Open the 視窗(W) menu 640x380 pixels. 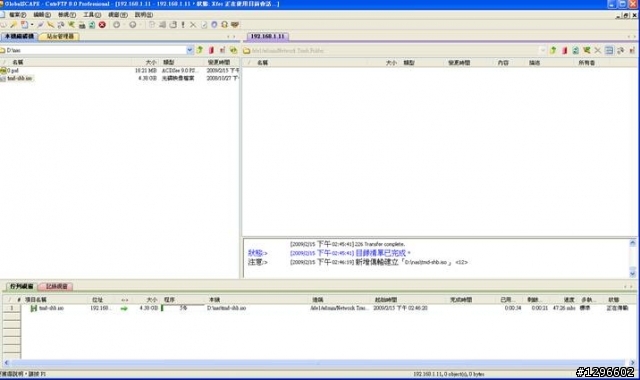[x=118, y=15]
